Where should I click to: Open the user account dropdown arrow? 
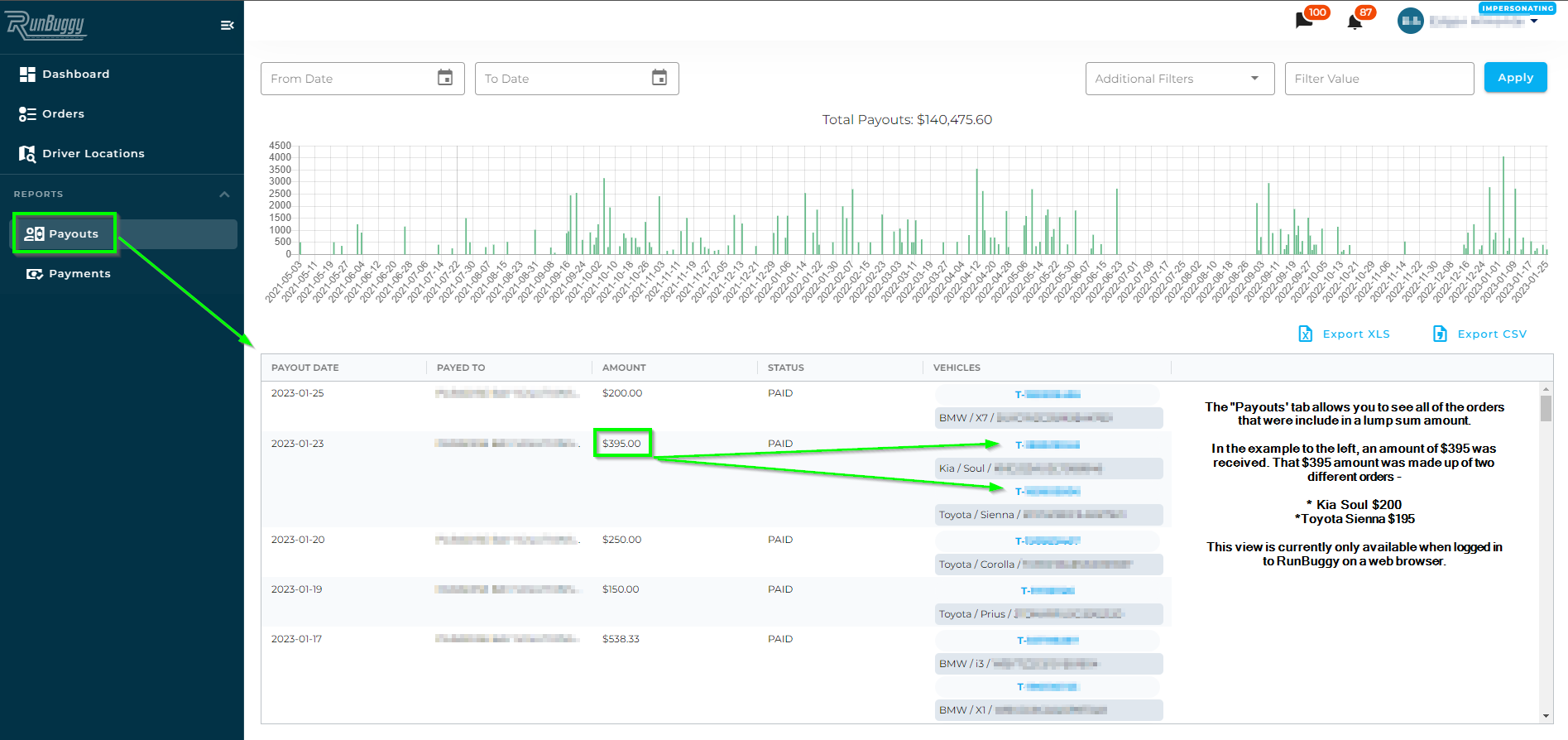[1534, 22]
